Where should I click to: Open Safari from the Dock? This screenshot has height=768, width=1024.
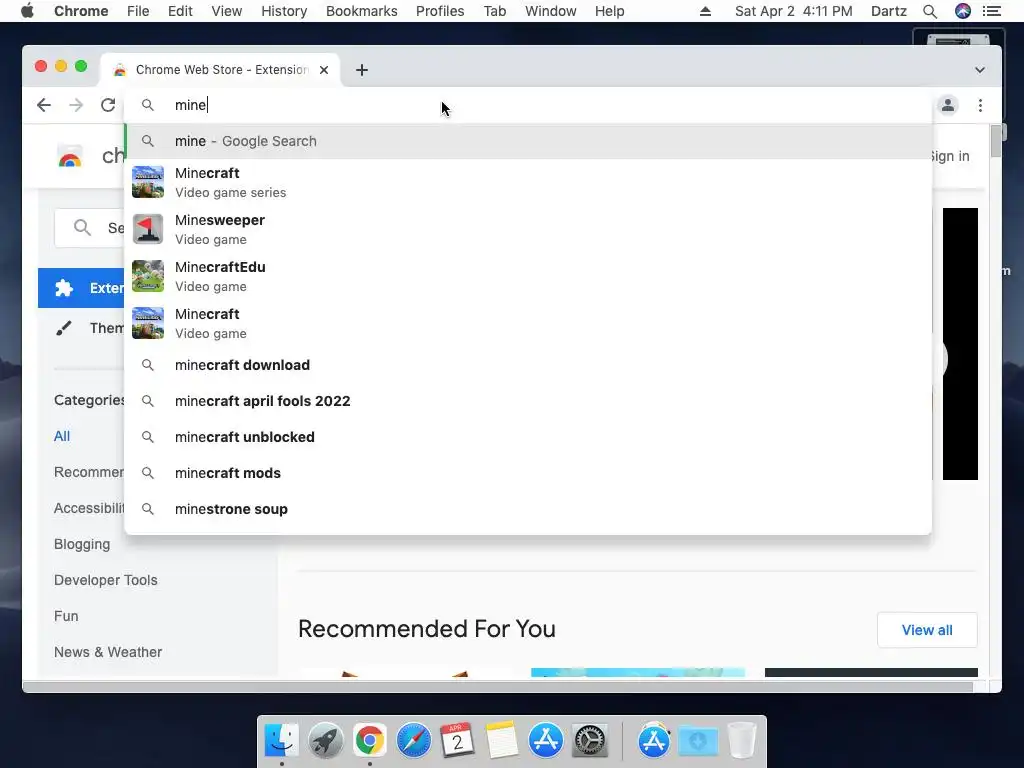click(x=414, y=741)
